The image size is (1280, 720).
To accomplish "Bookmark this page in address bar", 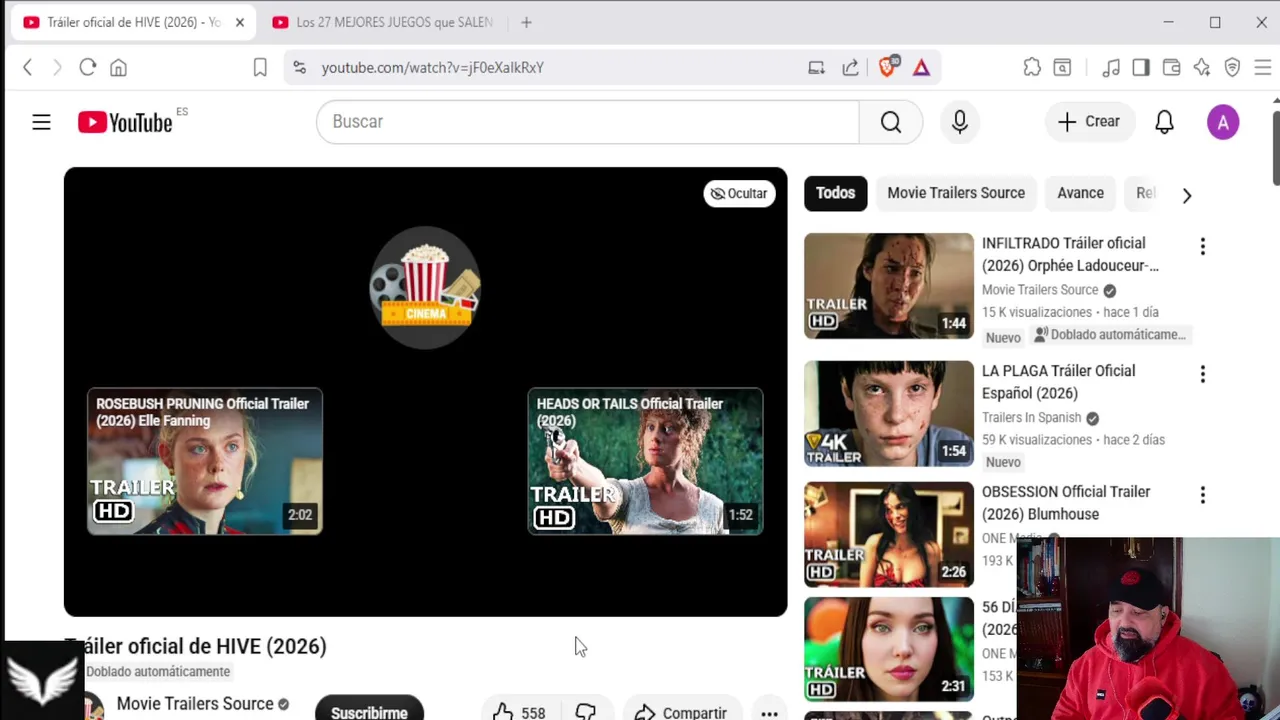I will pos(260,67).
